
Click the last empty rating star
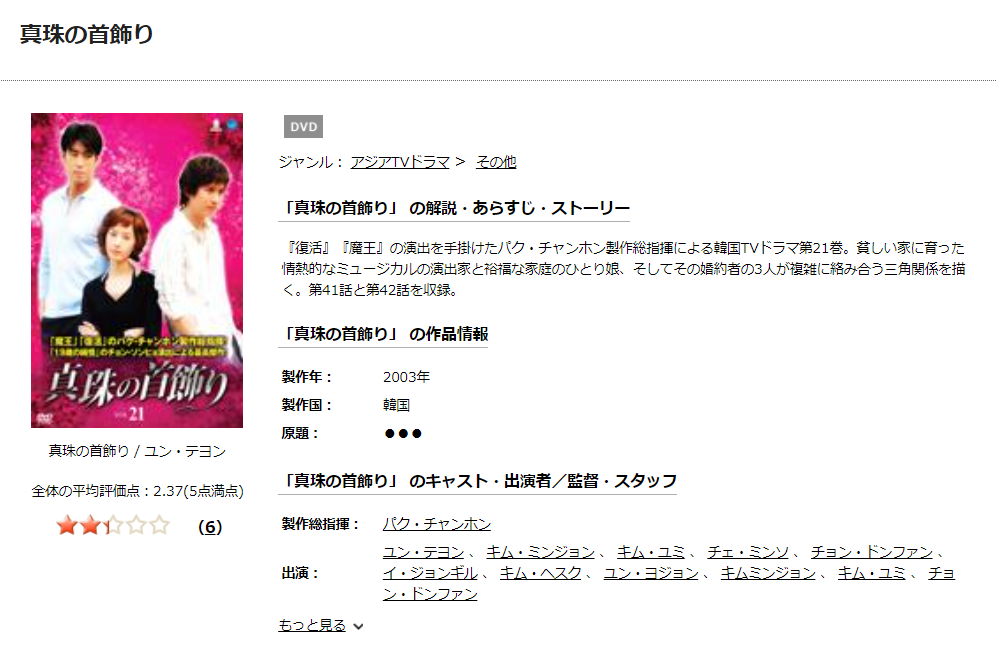160,526
